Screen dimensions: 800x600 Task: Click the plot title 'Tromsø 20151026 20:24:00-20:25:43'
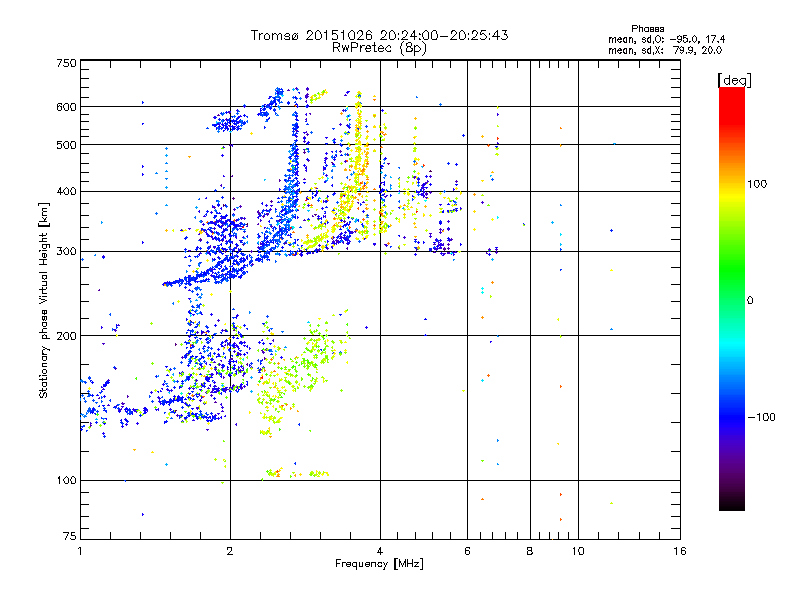coord(379,35)
